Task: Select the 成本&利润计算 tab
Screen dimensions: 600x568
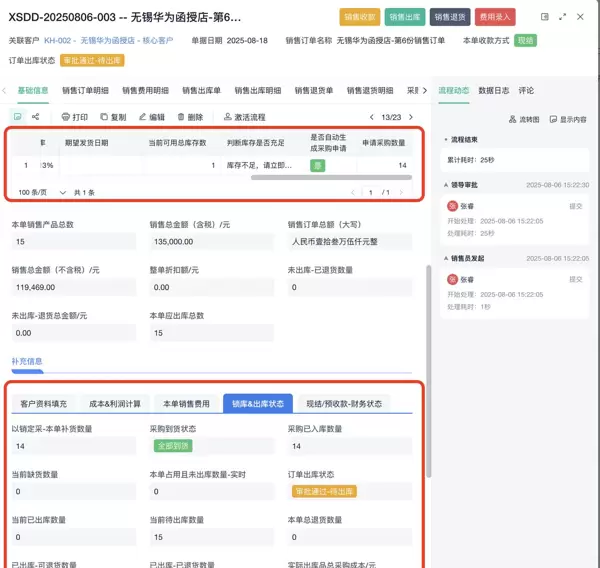Action: pyautogui.click(x=113, y=403)
